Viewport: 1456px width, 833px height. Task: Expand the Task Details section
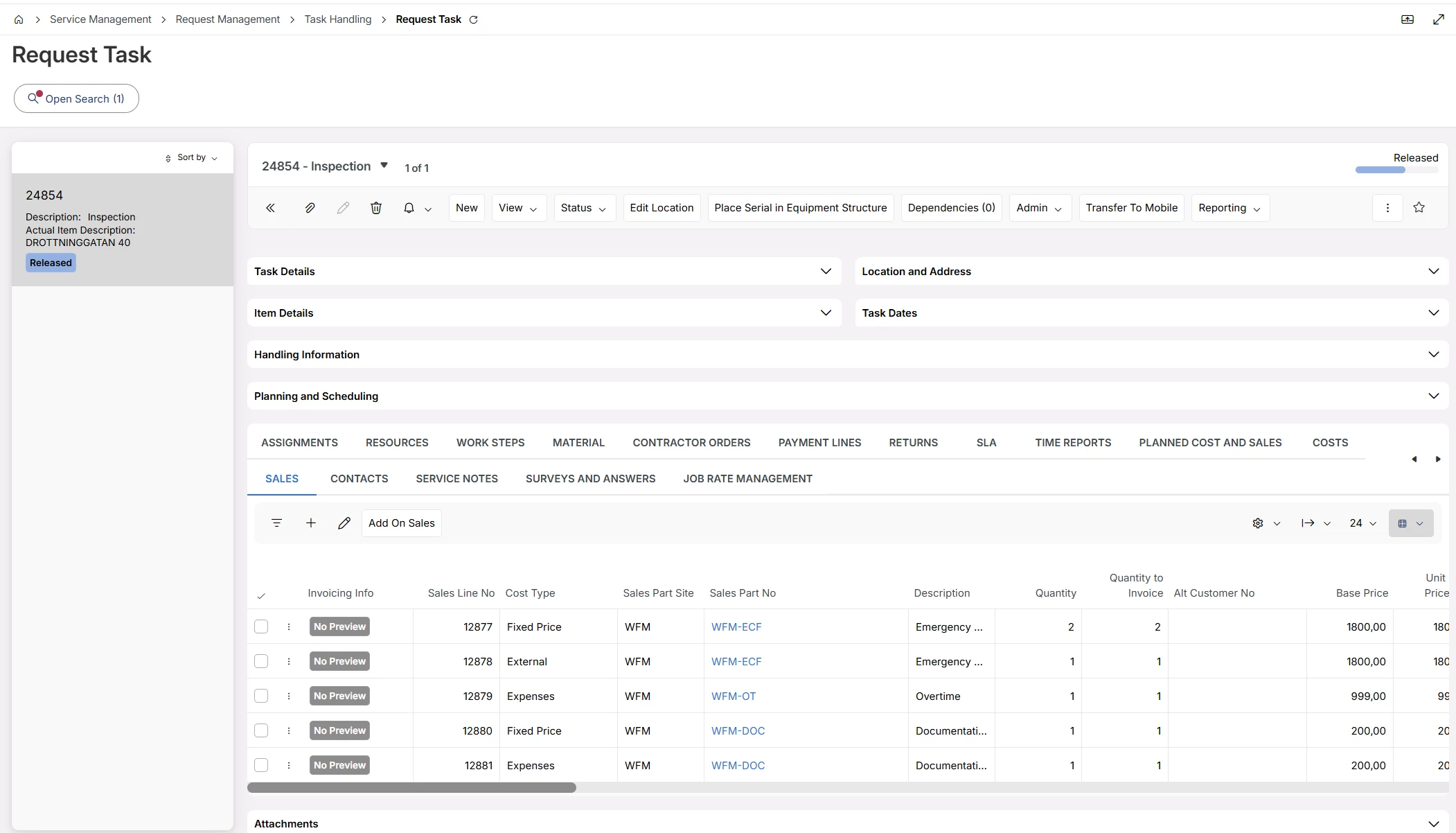(x=544, y=271)
